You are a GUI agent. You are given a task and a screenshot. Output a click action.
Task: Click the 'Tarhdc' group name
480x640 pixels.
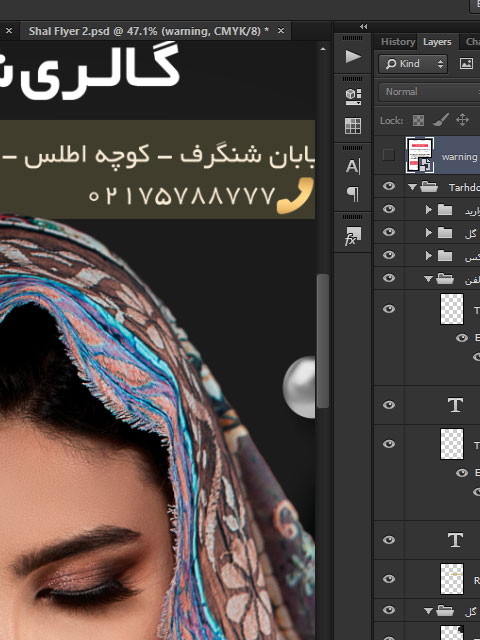464,187
